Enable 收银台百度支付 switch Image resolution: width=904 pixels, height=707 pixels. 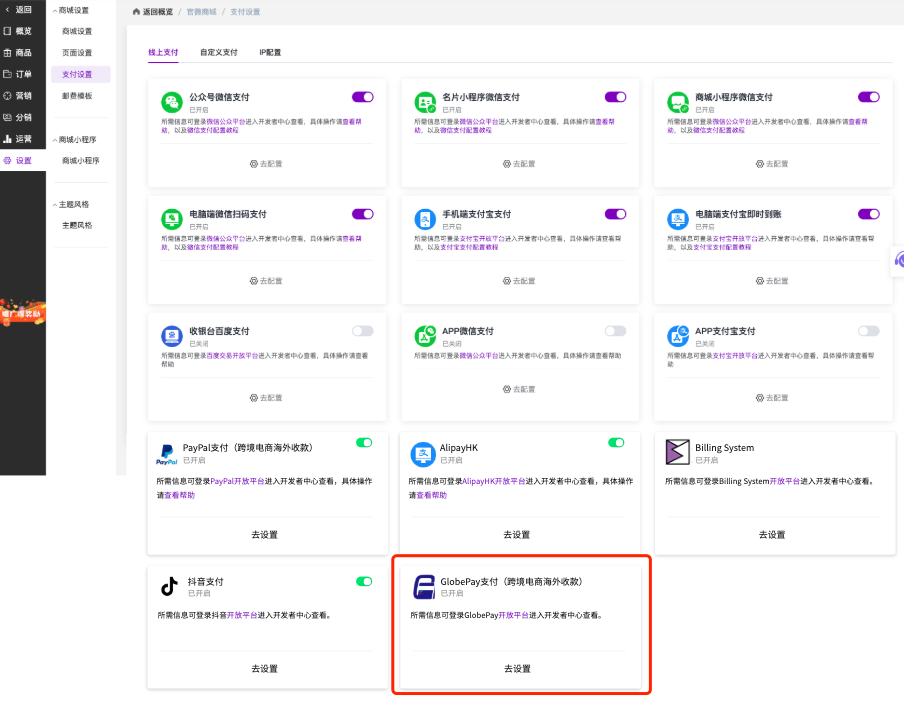point(363,331)
